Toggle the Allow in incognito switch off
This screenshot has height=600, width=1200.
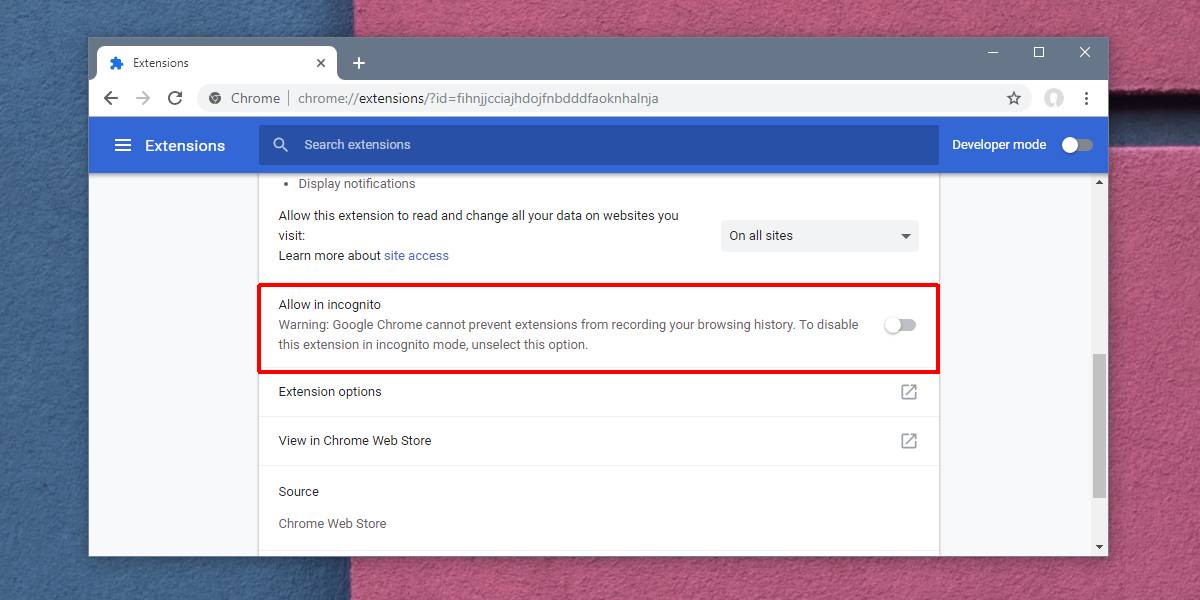pyautogui.click(x=899, y=324)
